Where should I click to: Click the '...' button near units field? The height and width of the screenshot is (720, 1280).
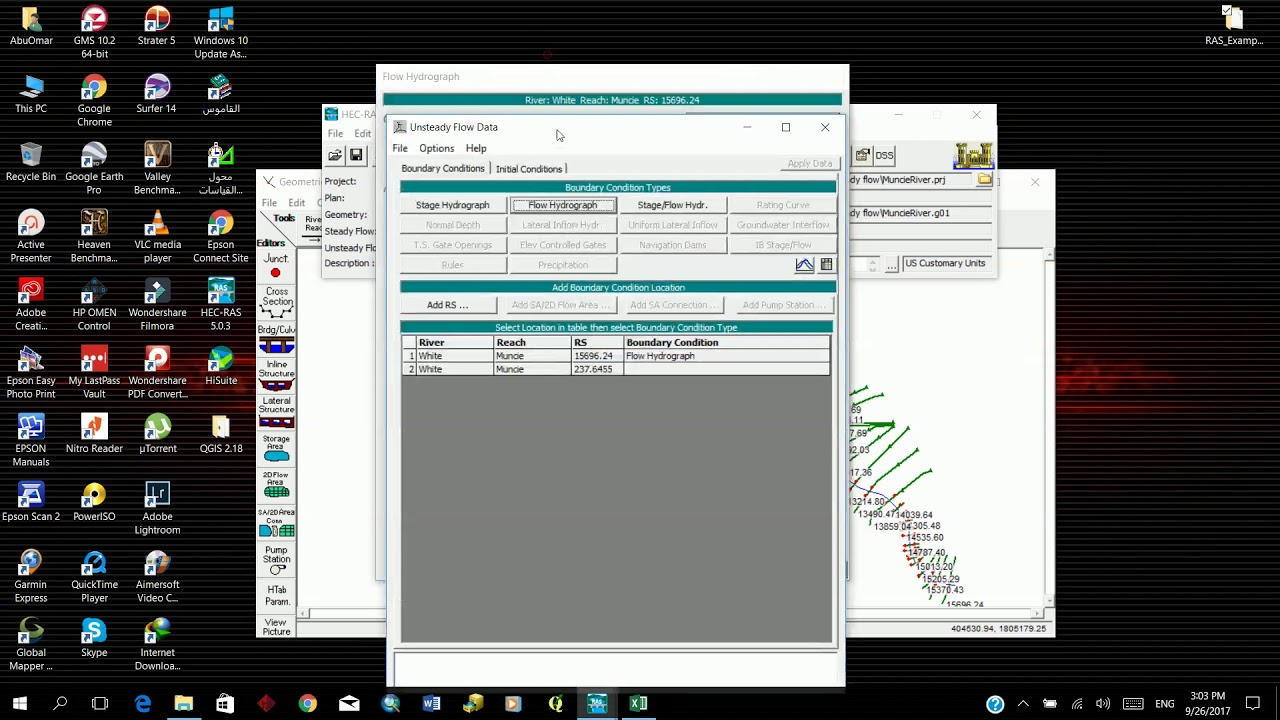click(x=891, y=264)
